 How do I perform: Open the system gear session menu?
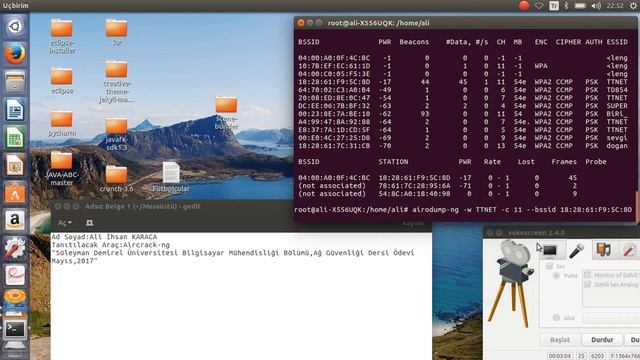pos(633,6)
